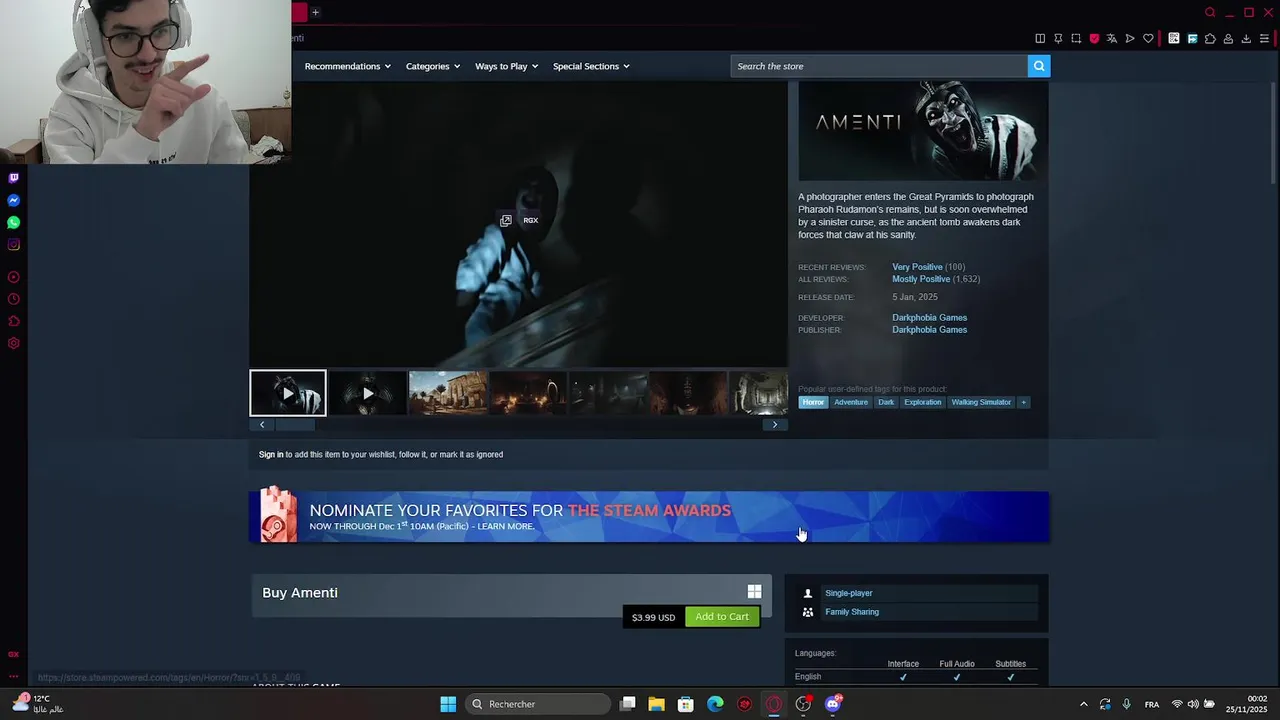Open the Family Sharing feature link
Screen dimensions: 1280x720
(852, 612)
